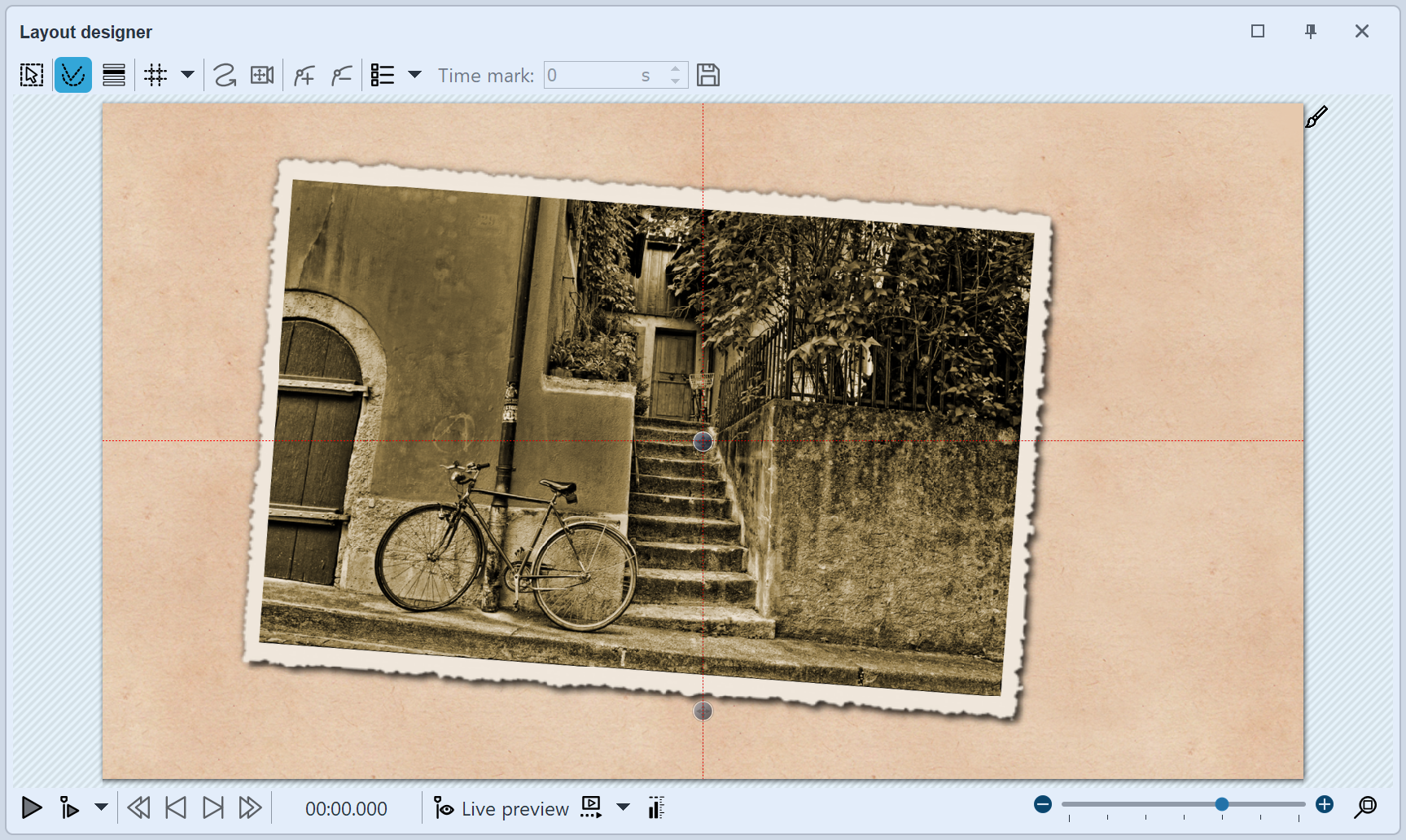Open the alignment lines tool

[x=114, y=74]
